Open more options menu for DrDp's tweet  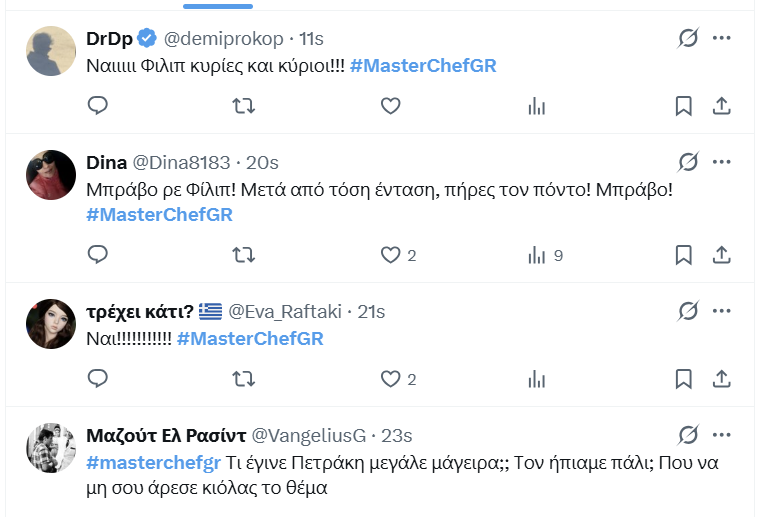point(722,38)
